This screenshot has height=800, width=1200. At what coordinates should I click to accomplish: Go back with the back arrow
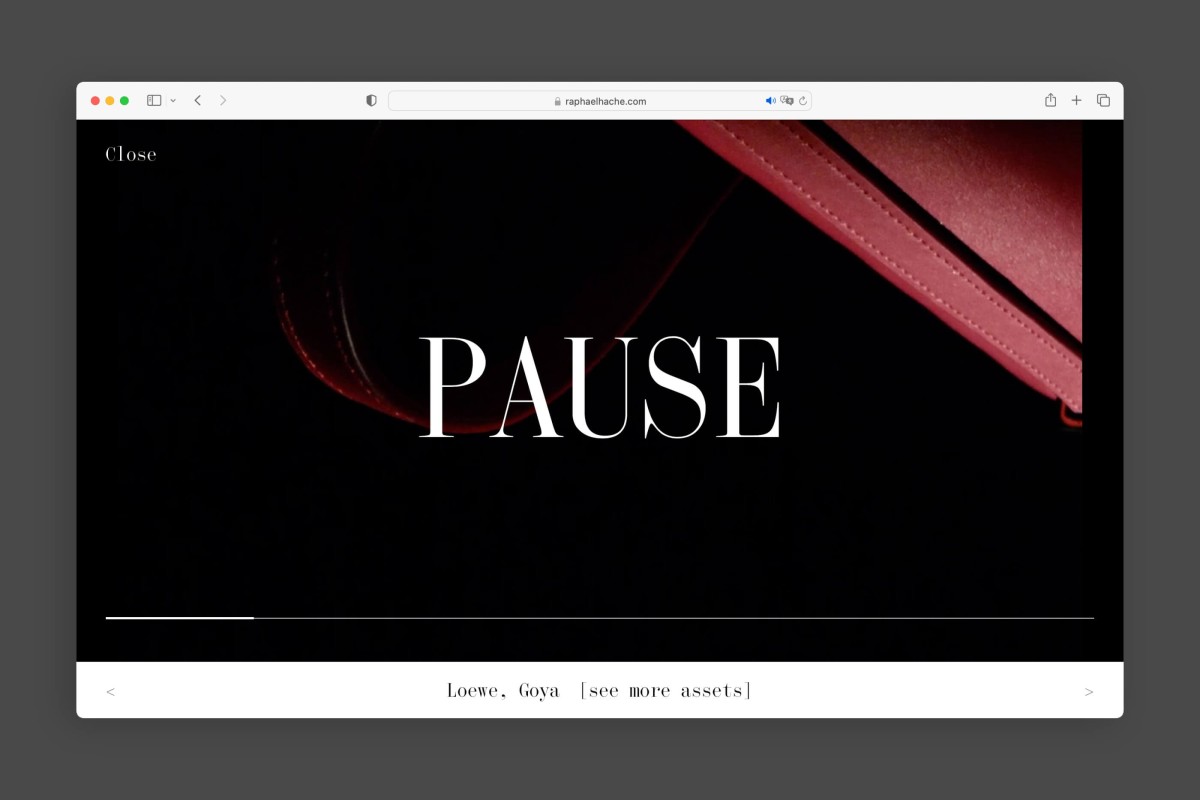198,101
